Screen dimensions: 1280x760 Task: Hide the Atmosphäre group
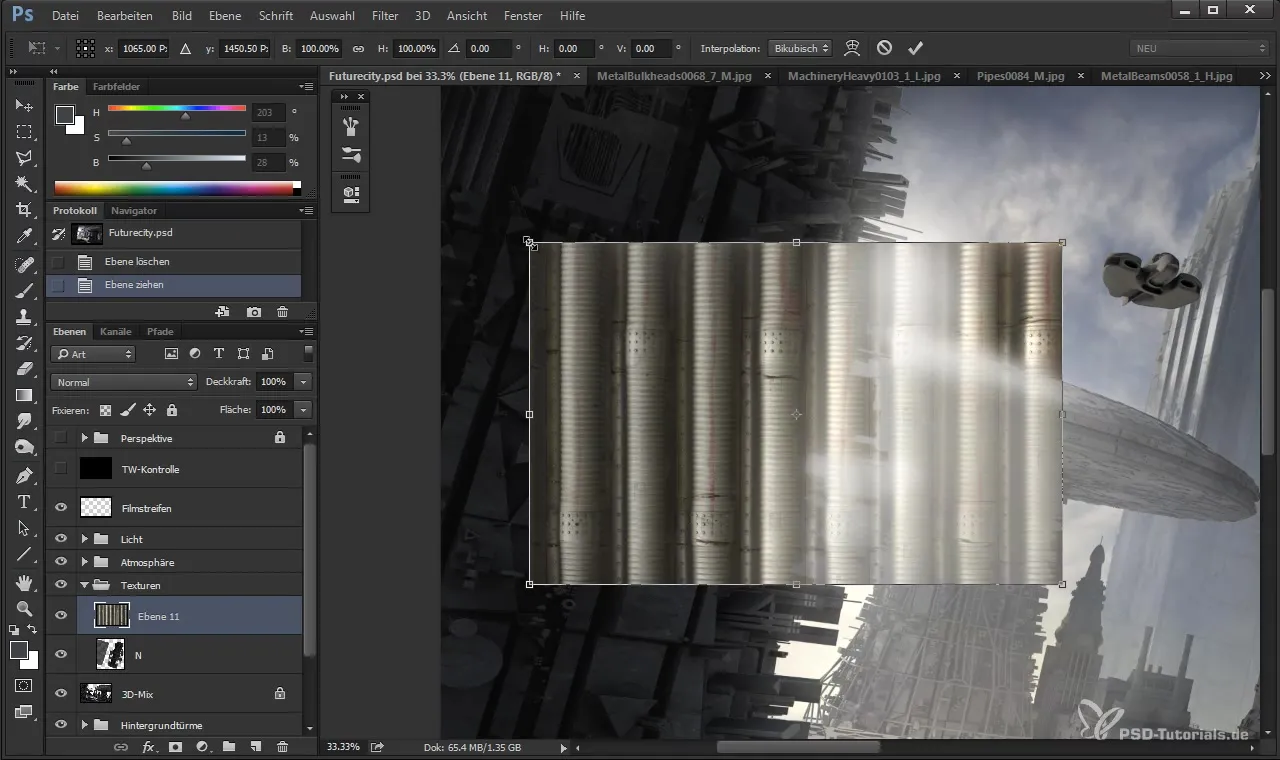(x=61, y=562)
